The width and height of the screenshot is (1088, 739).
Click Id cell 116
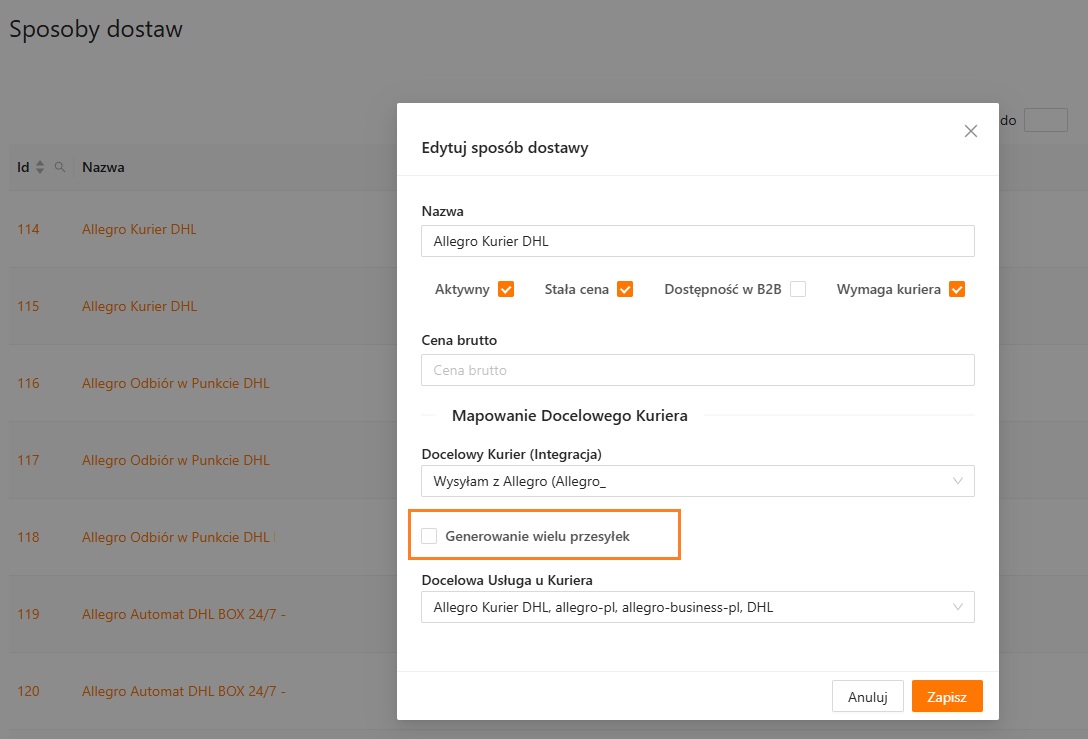28,383
